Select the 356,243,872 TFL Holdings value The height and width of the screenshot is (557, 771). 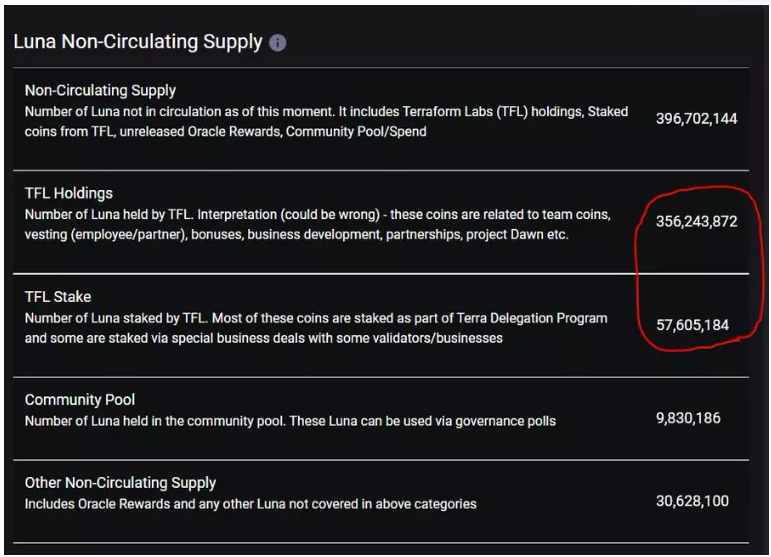point(696,221)
